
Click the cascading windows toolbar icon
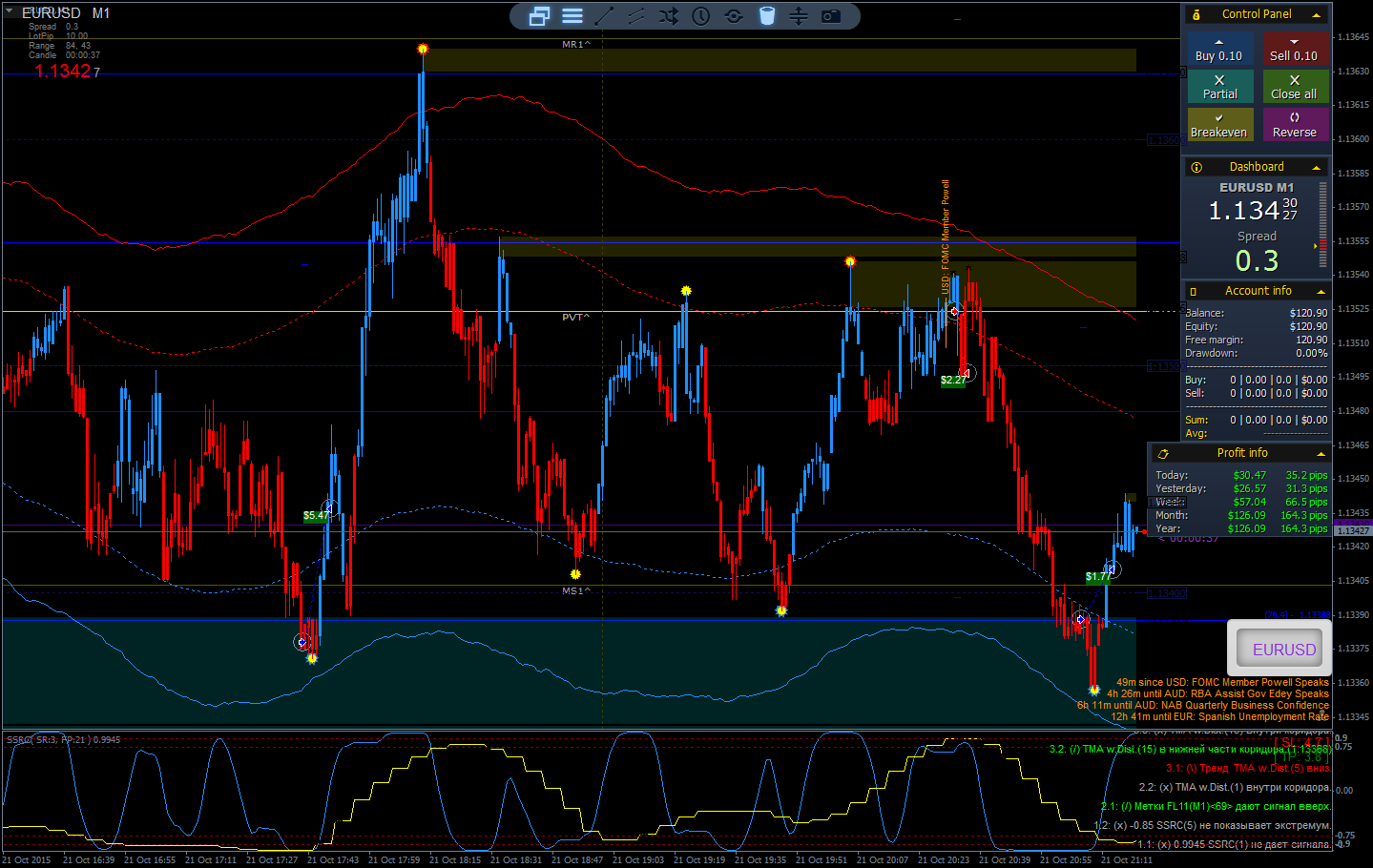539,16
